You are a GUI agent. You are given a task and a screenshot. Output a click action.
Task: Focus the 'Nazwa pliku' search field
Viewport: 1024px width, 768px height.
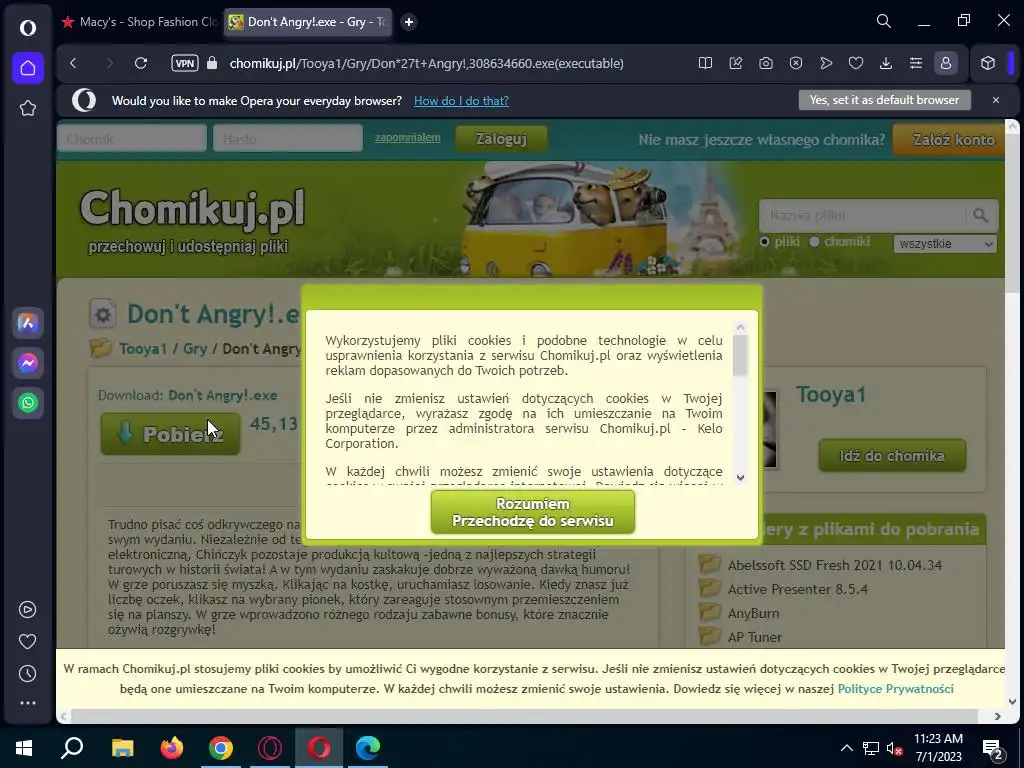(862, 215)
